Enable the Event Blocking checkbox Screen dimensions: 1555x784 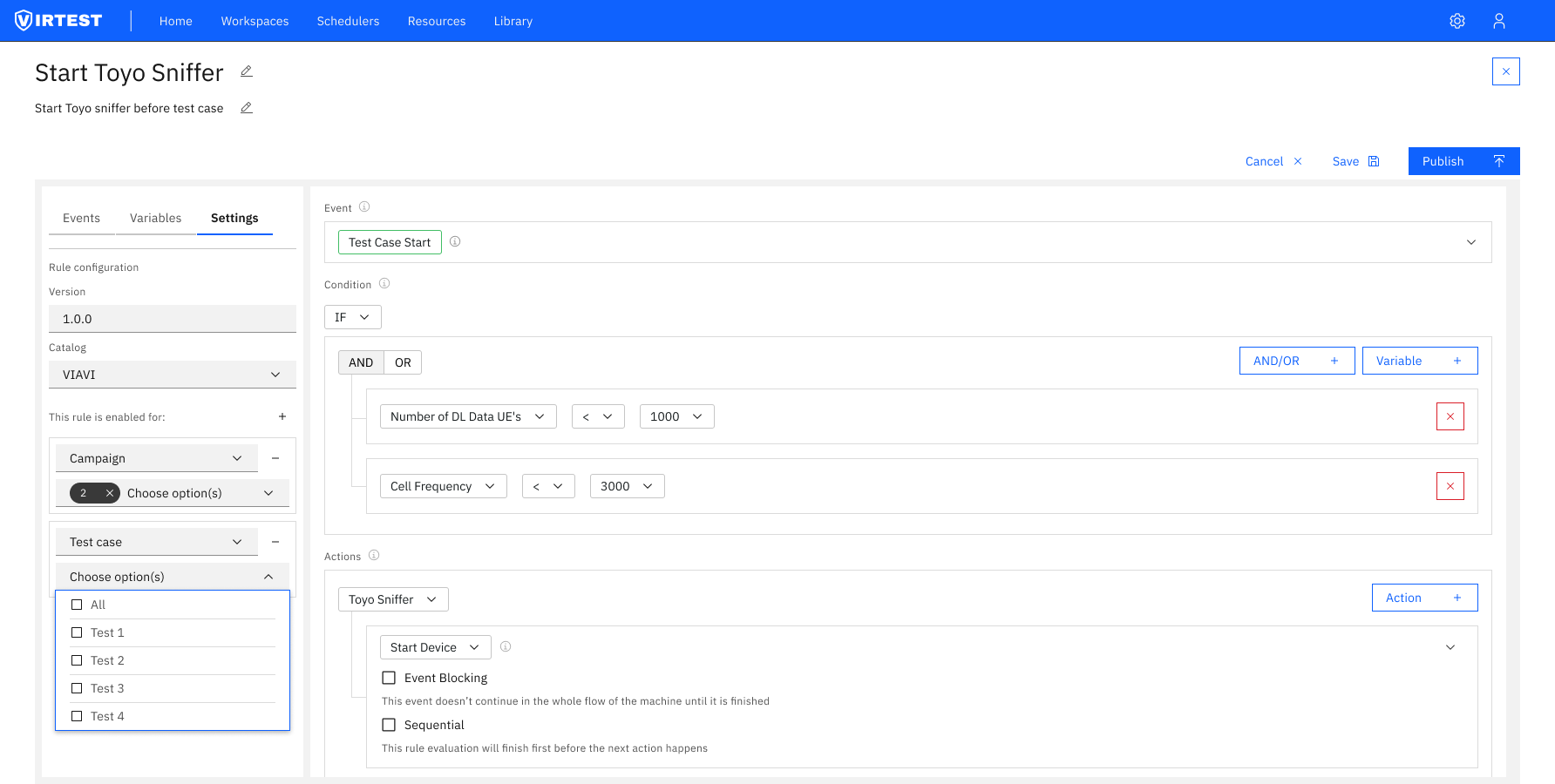coord(389,677)
